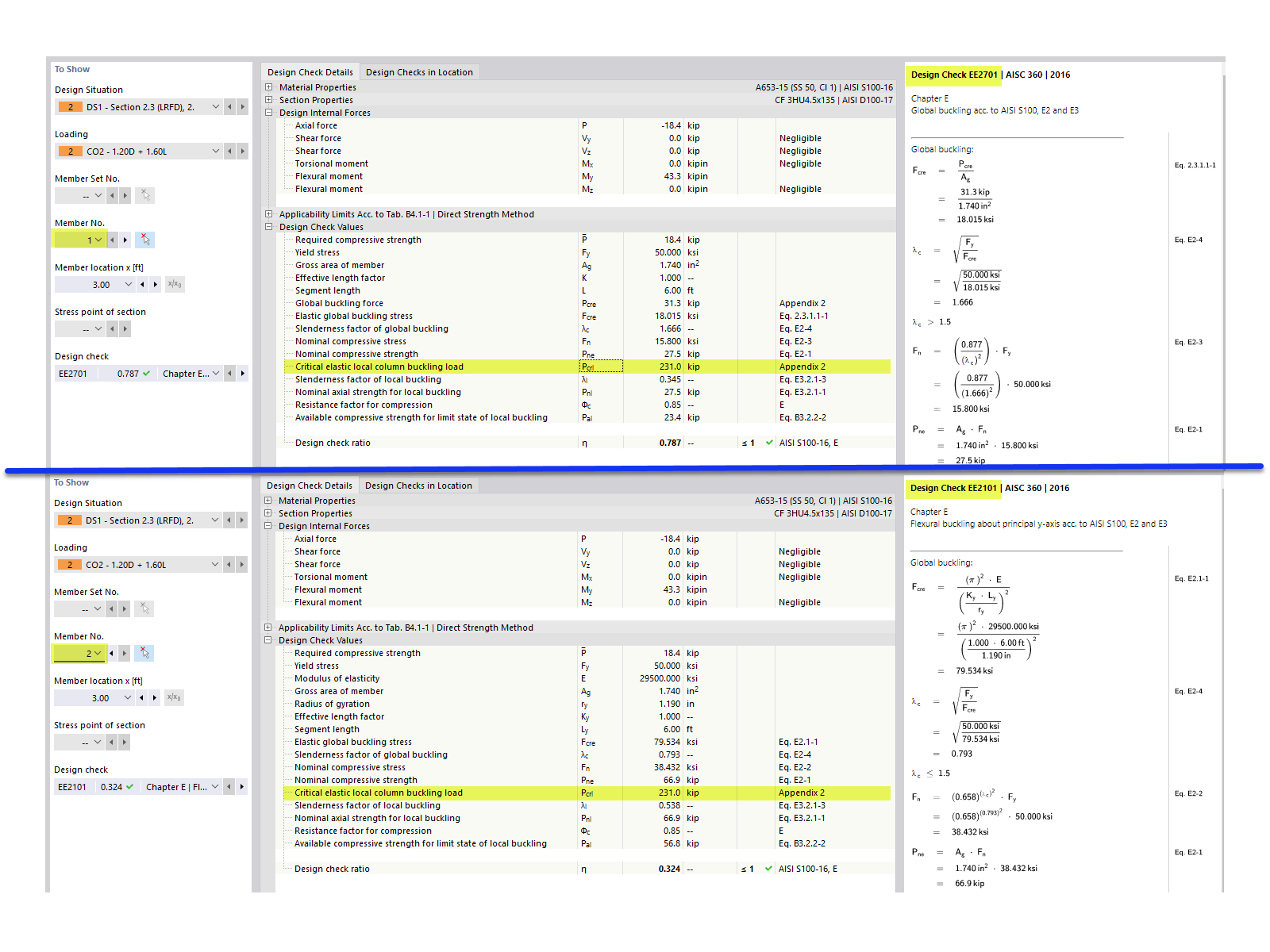Collapse Design Check Values in upper panel
The image size is (1270, 952).
point(269,227)
